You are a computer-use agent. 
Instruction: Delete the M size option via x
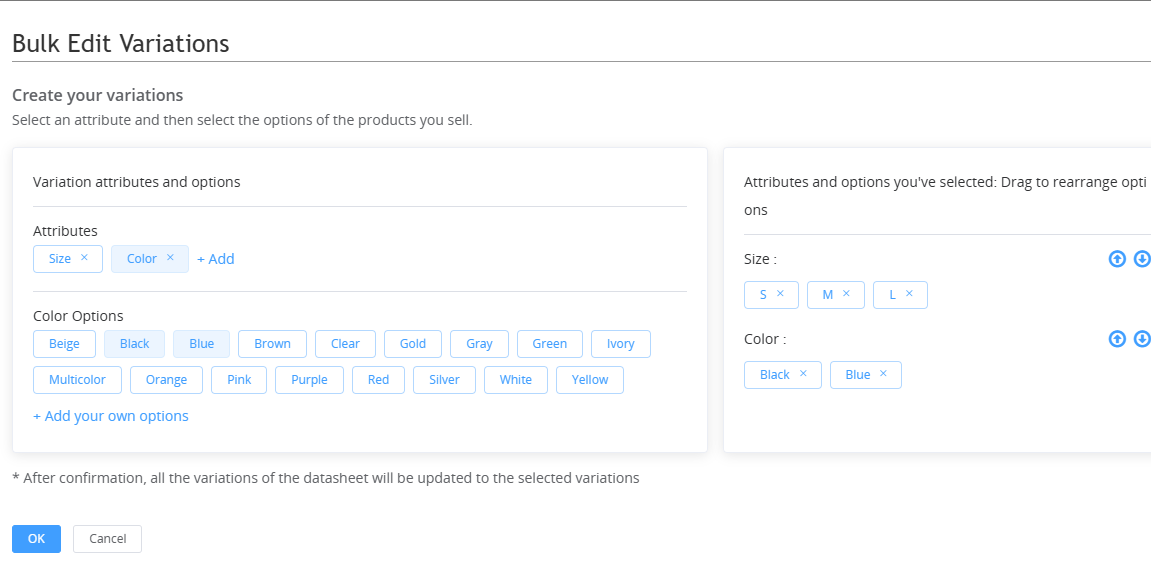[846, 294]
